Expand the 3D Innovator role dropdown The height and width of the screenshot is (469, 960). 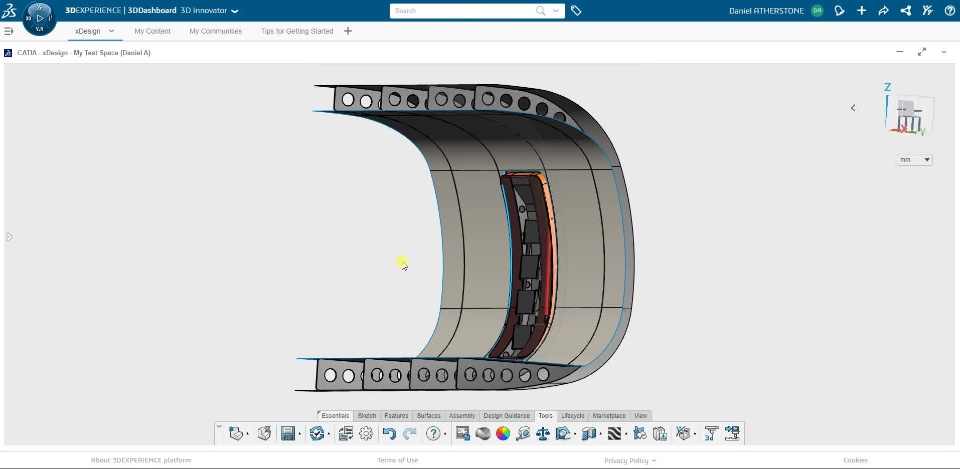coord(235,11)
